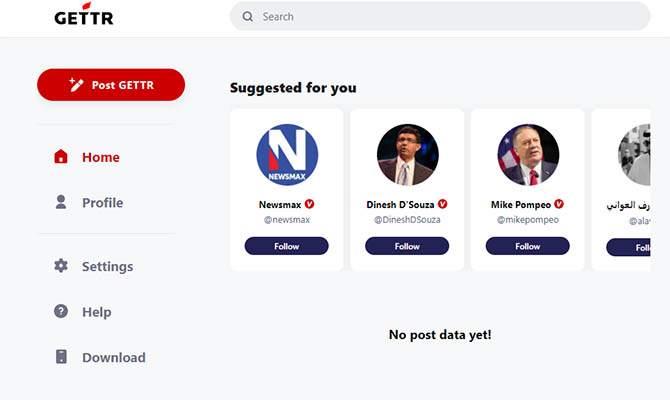The width and height of the screenshot is (670, 400).
Task: Click the Settings gear icon
Action: click(61, 266)
